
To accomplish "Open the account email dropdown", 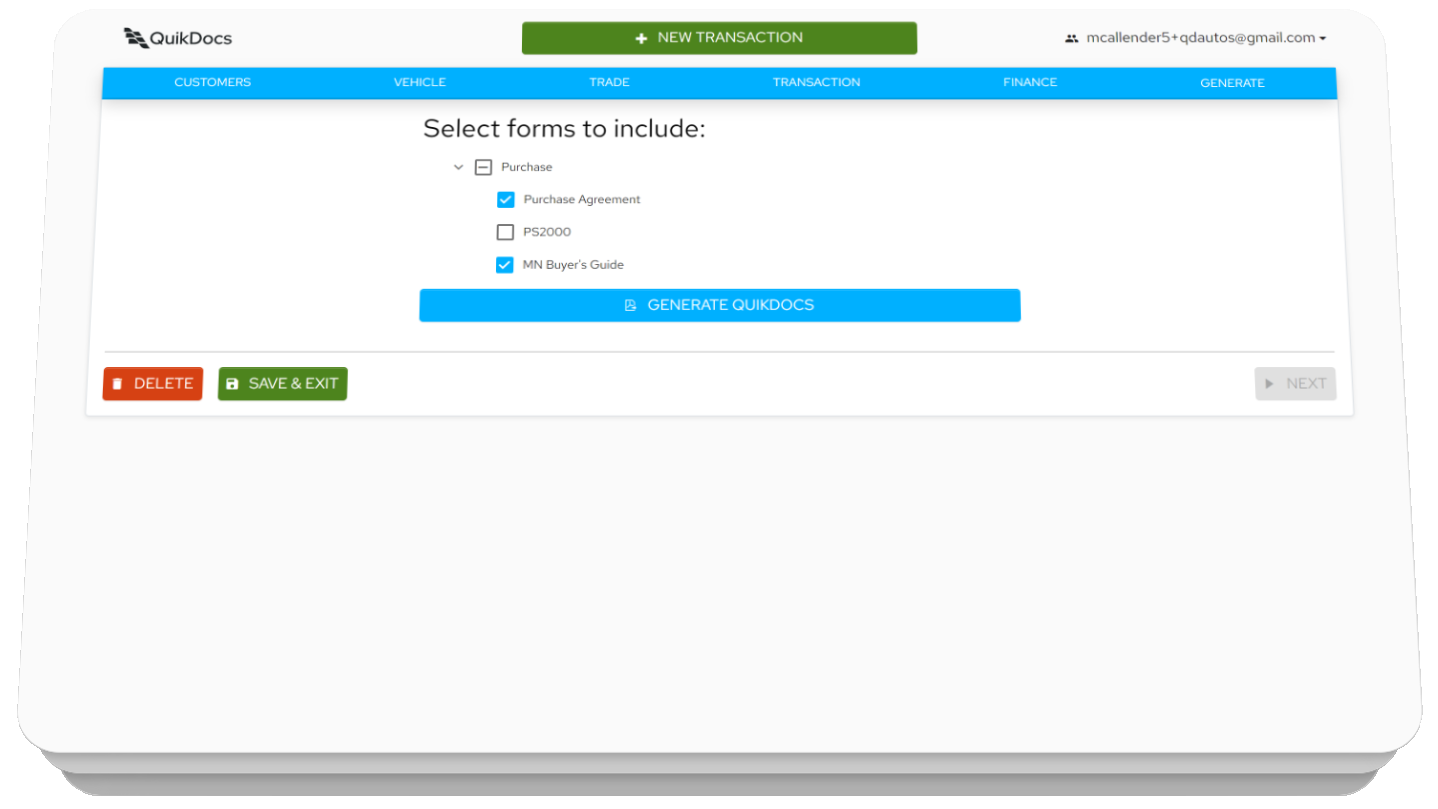I will point(1196,38).
